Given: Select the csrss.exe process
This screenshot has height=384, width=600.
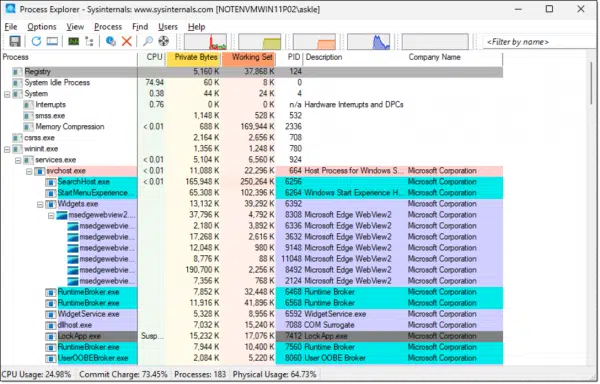Looking at the screenshot, I should 252,138.
